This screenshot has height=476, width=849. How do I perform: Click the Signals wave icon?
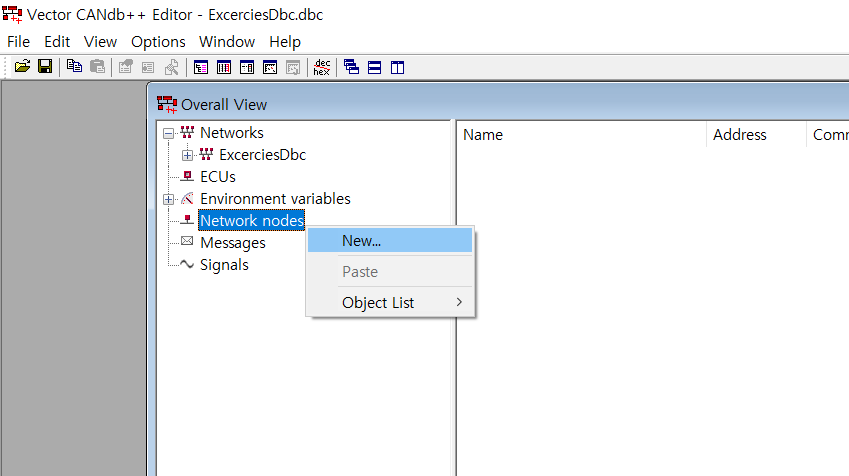(187, 264)
